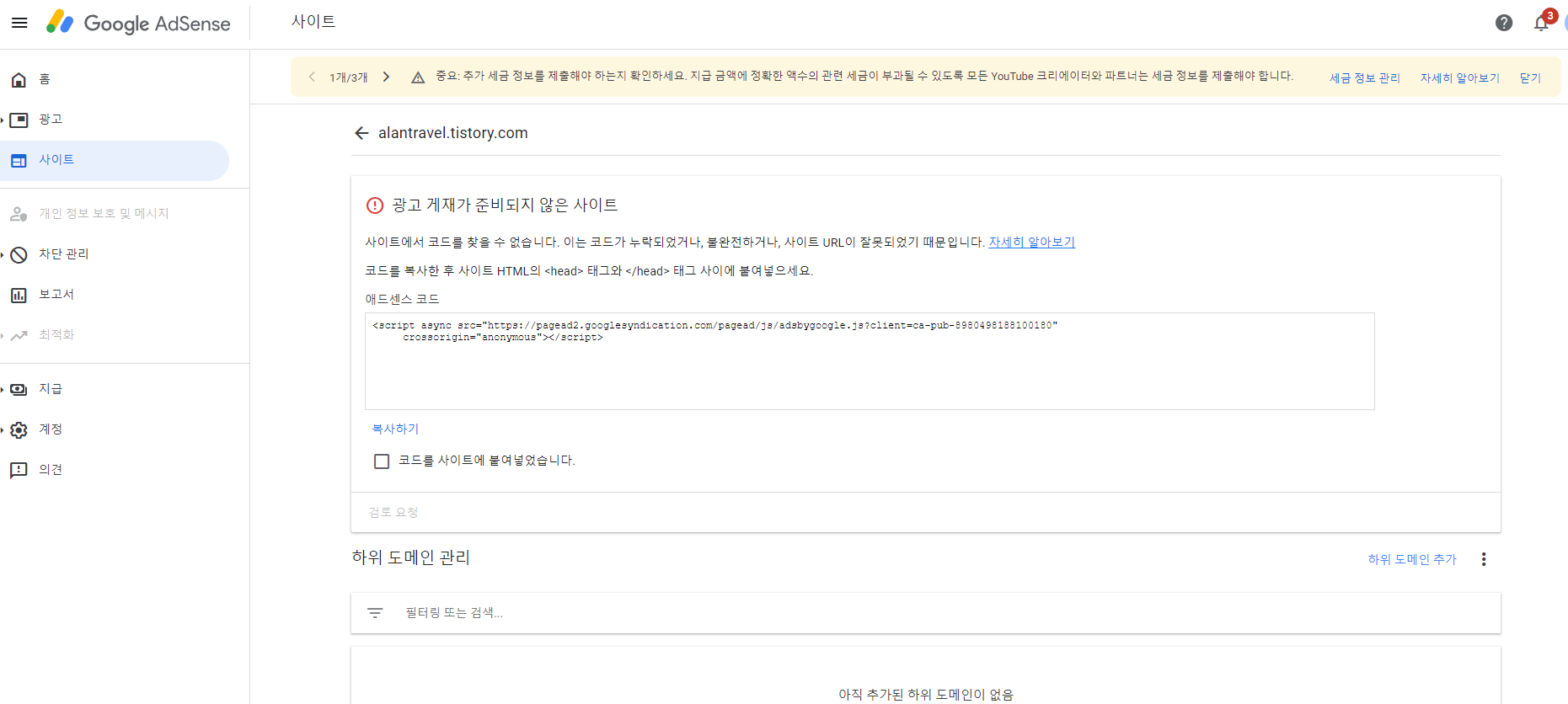The height and width of the screenshot is (704, 1568).
Task: Click 하위 도메인 추가
Action: click(x=1412, y=560)
